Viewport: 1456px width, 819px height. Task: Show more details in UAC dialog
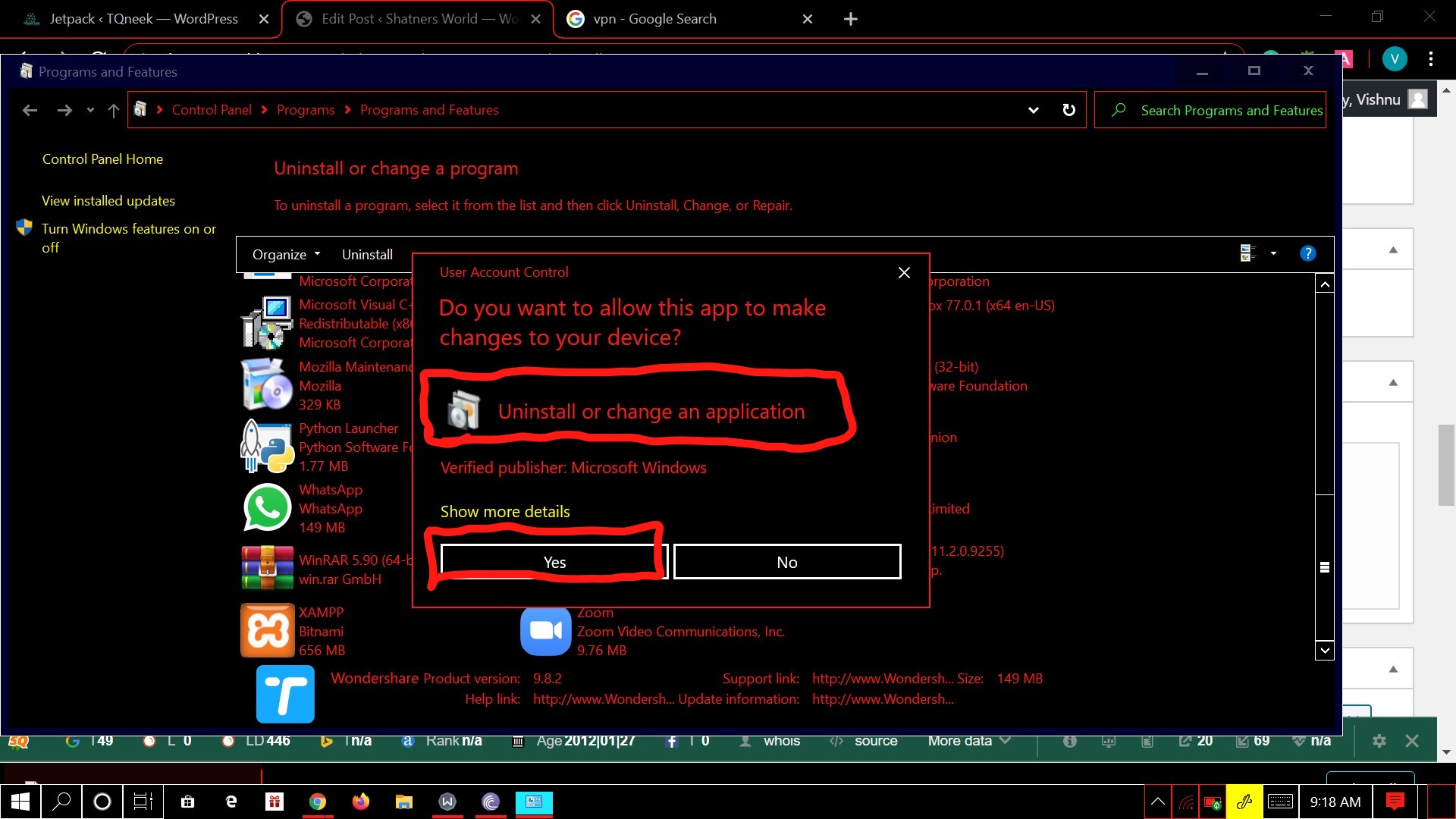(505, 511)
